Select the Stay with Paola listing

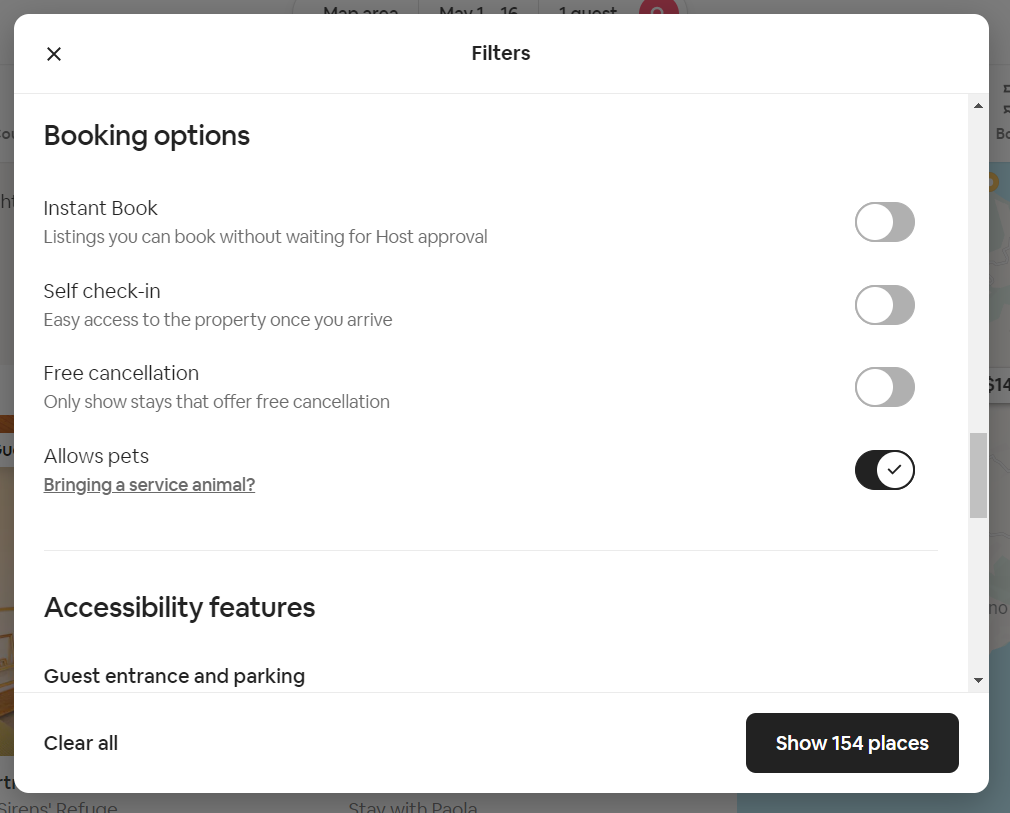[x=412, y=806]
